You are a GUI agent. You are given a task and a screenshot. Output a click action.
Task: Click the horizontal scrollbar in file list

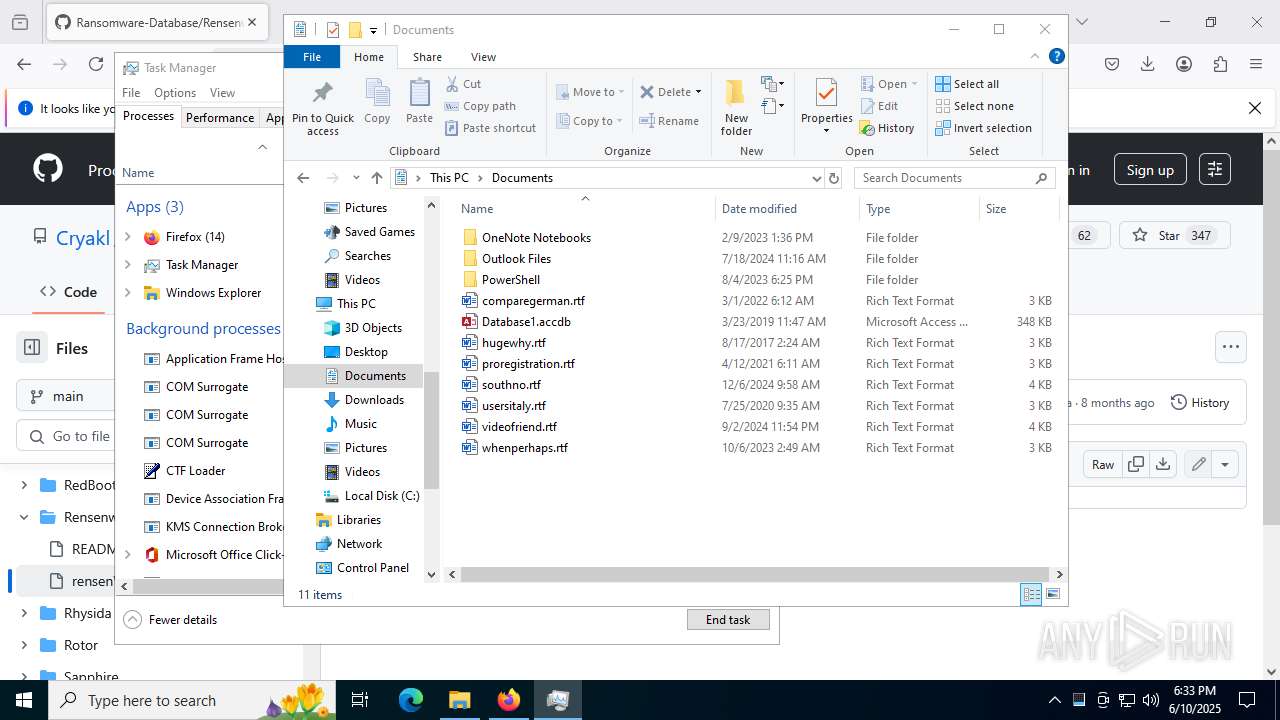click(754, 574)
